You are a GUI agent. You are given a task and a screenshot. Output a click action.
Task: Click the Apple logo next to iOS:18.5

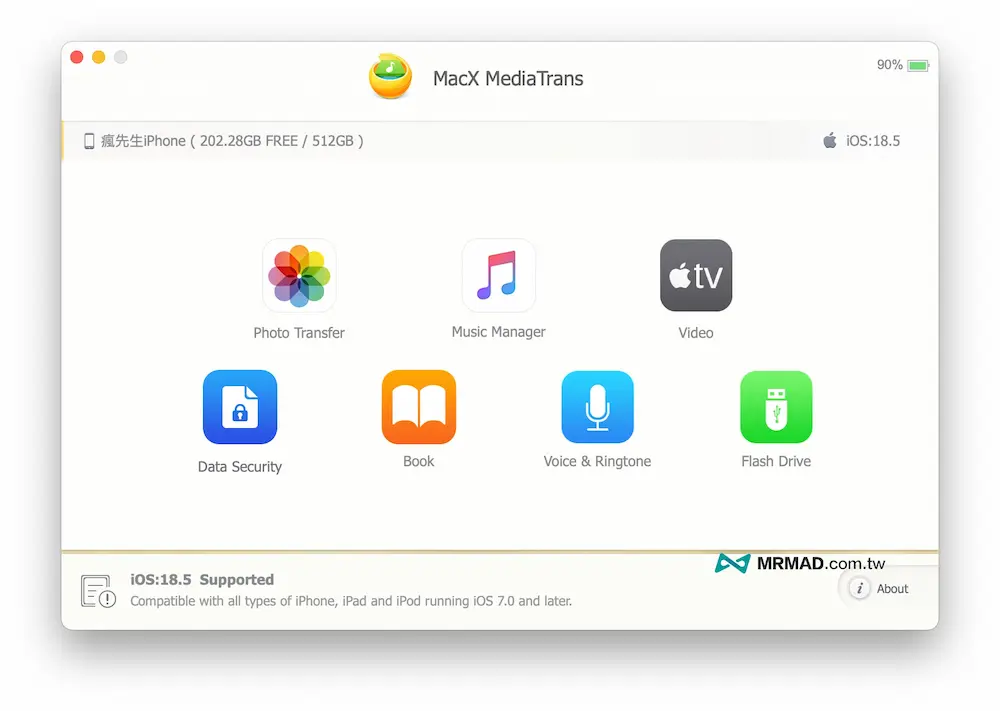[830, 141]
